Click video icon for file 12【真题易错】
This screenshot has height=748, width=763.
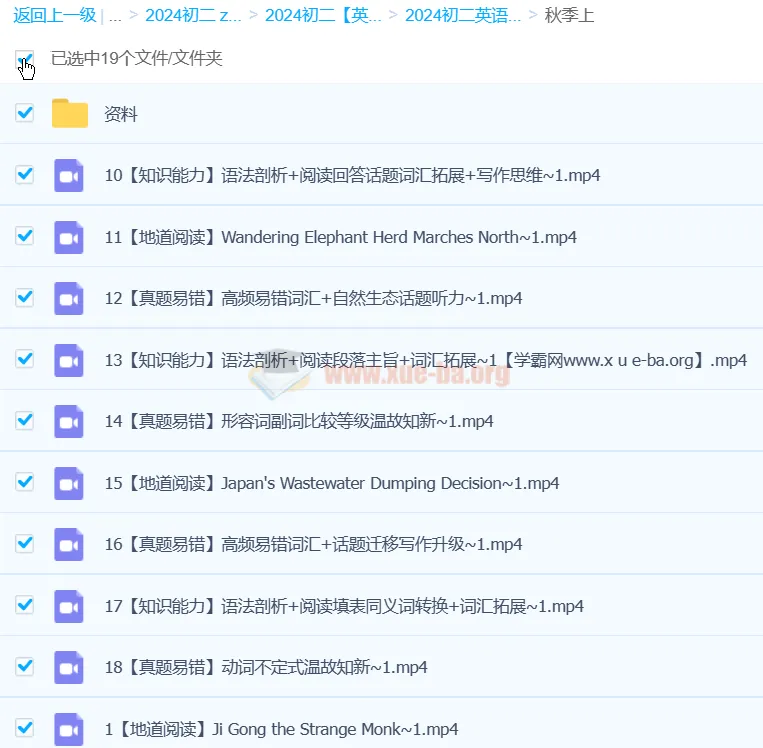point(69,298)
